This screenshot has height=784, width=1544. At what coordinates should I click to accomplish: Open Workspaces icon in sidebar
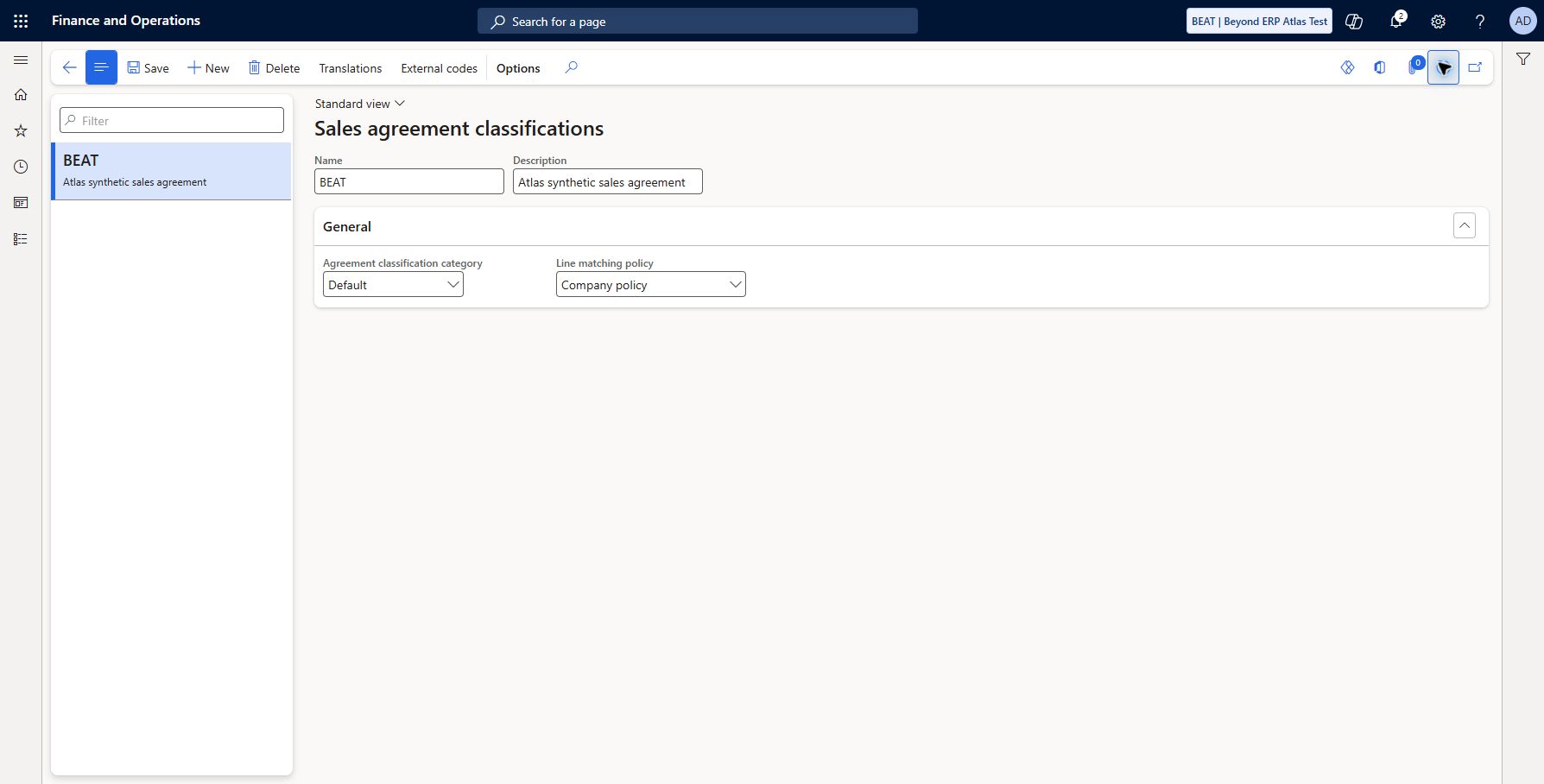[x=21, y=203]
